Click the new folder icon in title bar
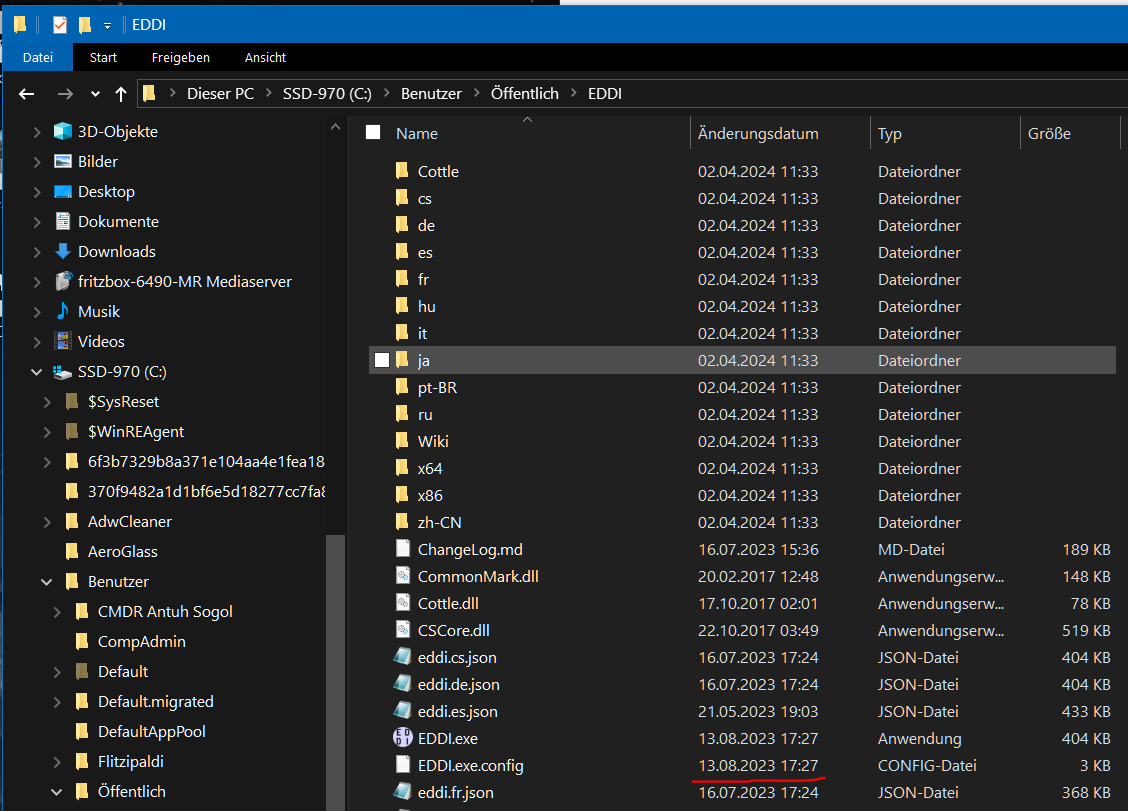The image size is (1128, 811). 85,25
